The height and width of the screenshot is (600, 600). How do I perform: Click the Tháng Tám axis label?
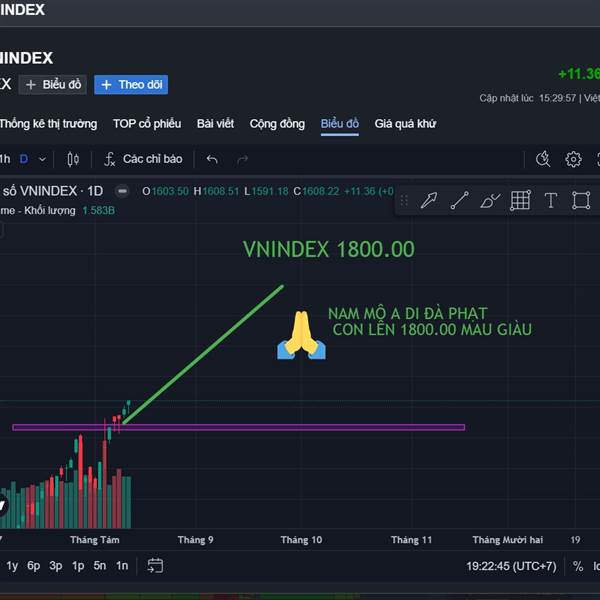pos(95,540)
